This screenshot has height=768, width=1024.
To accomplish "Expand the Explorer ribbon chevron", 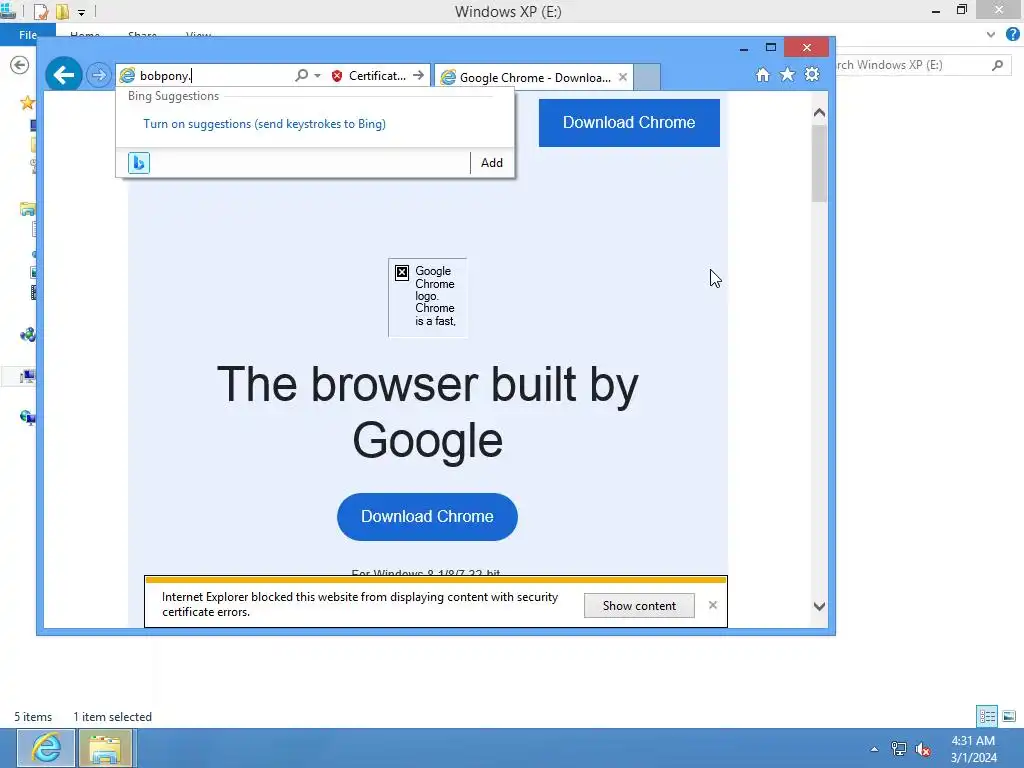I will coord(991,35).
